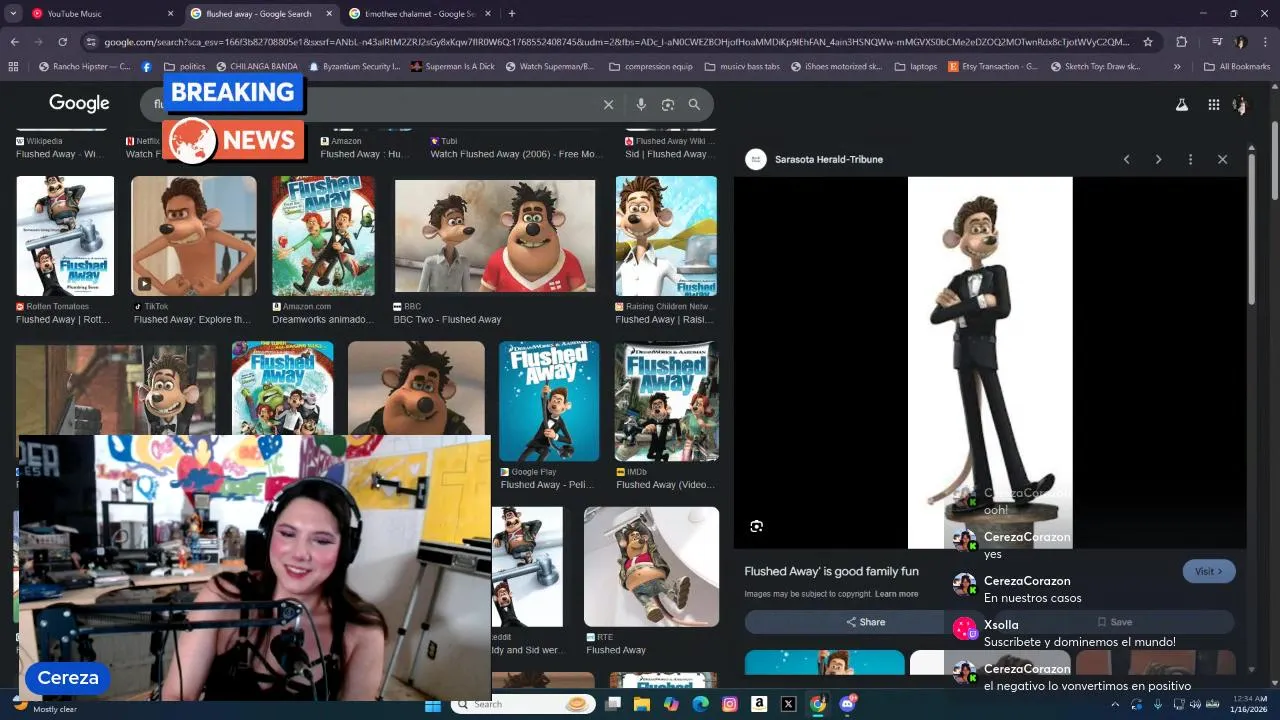Screen dimensions: 1280x720
Task: Open Google Lens image search
Action: 668,104
